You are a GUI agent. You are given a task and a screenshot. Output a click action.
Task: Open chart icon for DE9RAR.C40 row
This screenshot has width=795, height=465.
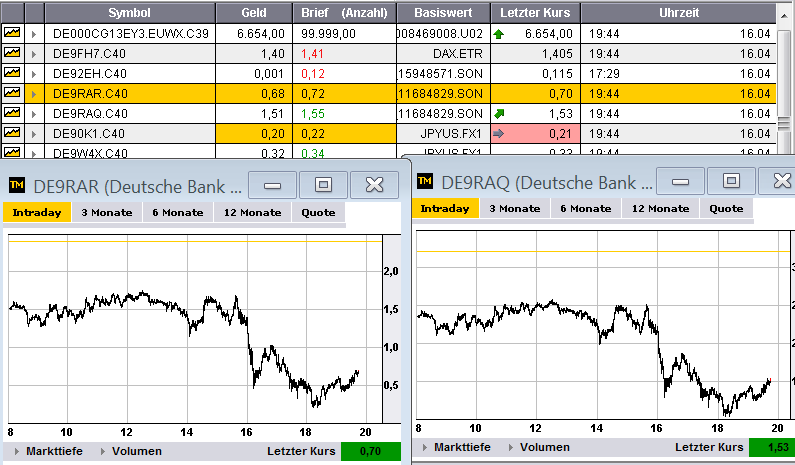pos(12,93)
